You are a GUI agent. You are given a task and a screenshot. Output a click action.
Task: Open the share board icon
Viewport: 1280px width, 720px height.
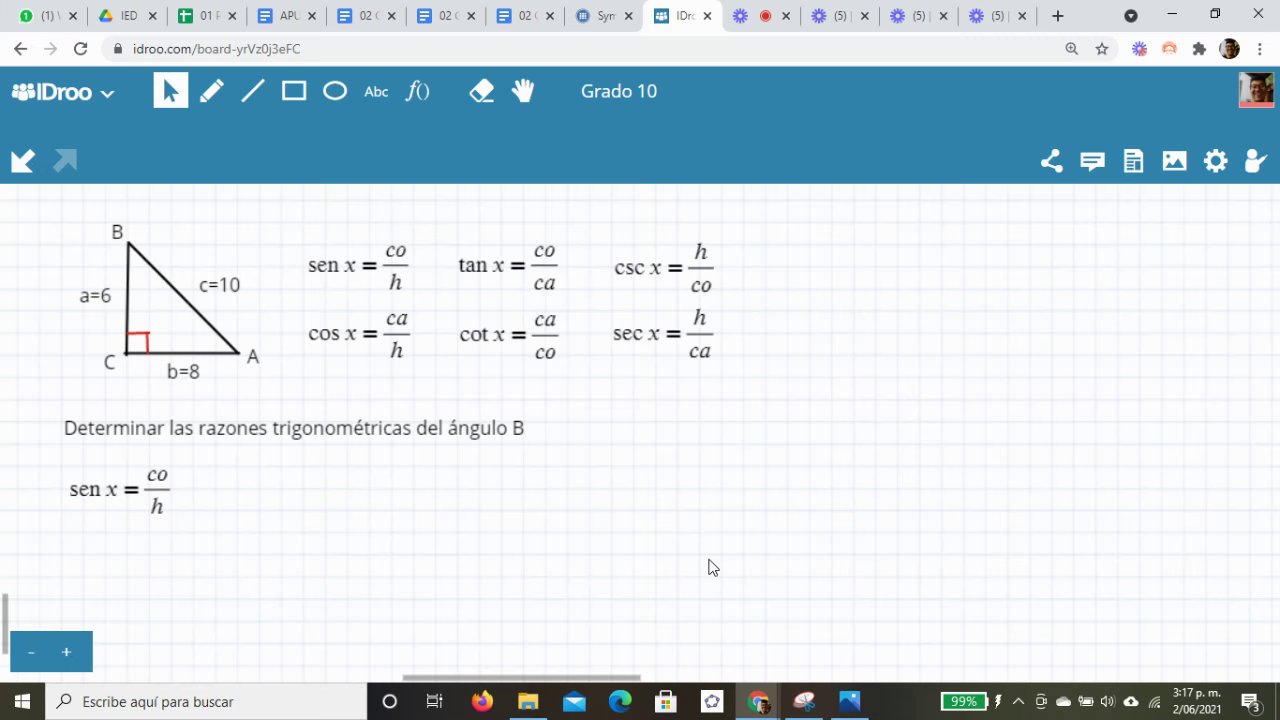(1051, 161)
